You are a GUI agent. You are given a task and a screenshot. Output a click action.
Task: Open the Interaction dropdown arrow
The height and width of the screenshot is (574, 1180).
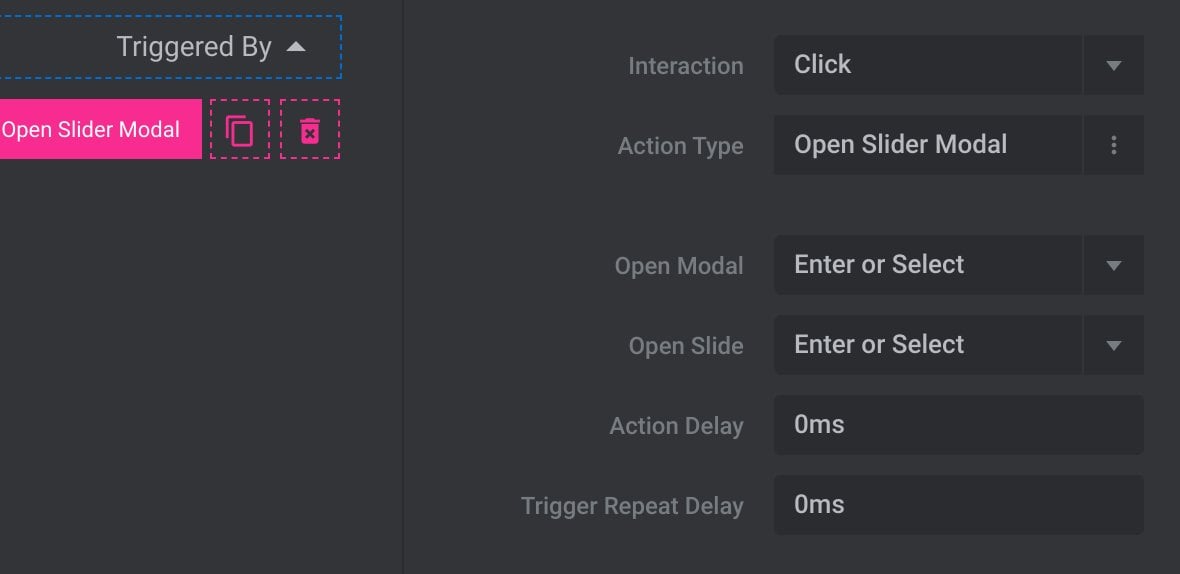tap(1114, 65)
